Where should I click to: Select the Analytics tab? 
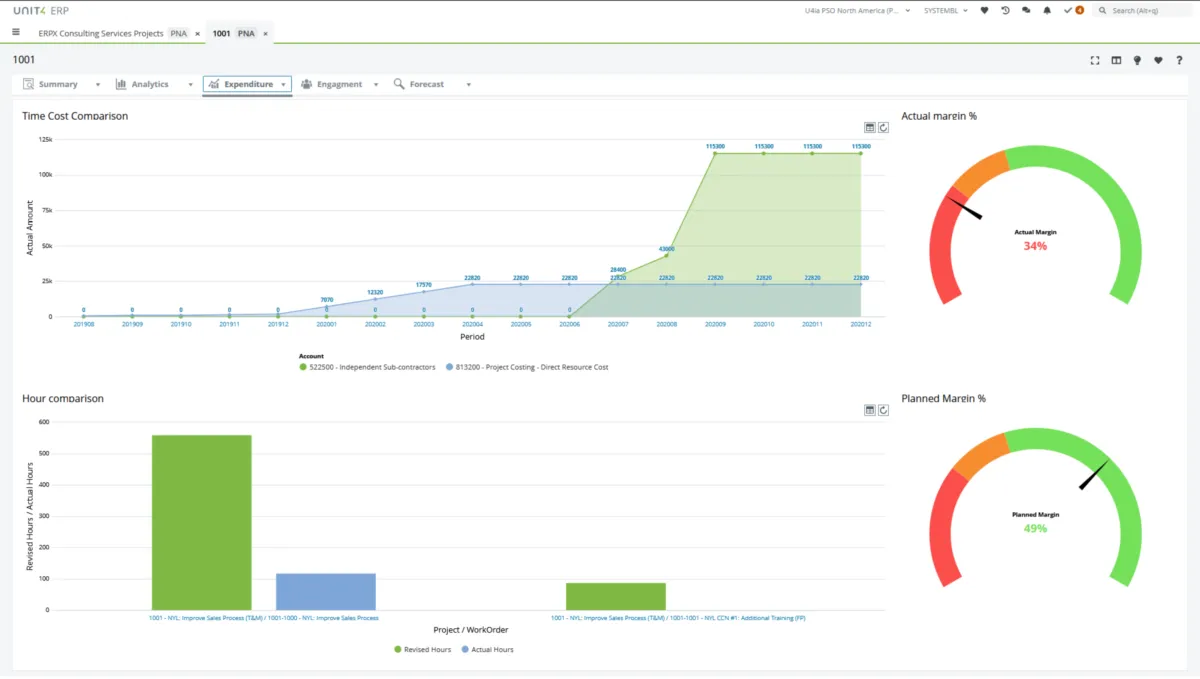(150, 85)
